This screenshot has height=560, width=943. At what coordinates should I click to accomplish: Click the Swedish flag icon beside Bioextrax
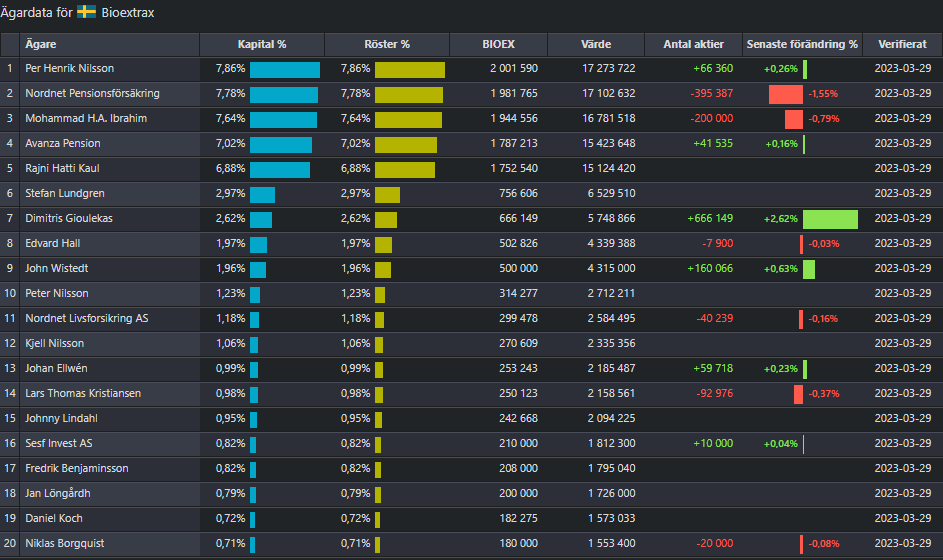coord(87,12)
